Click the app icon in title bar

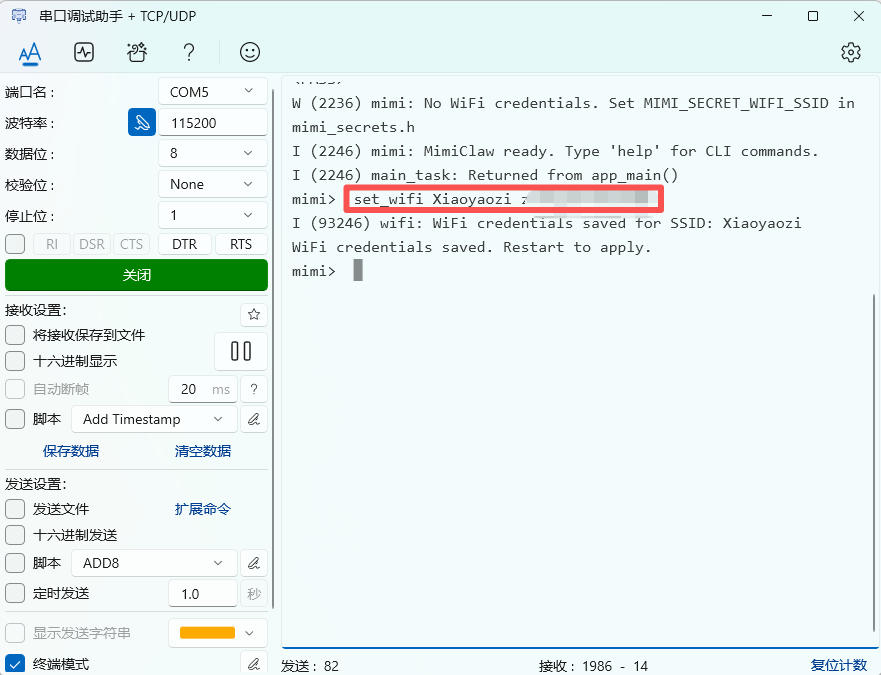19,16
